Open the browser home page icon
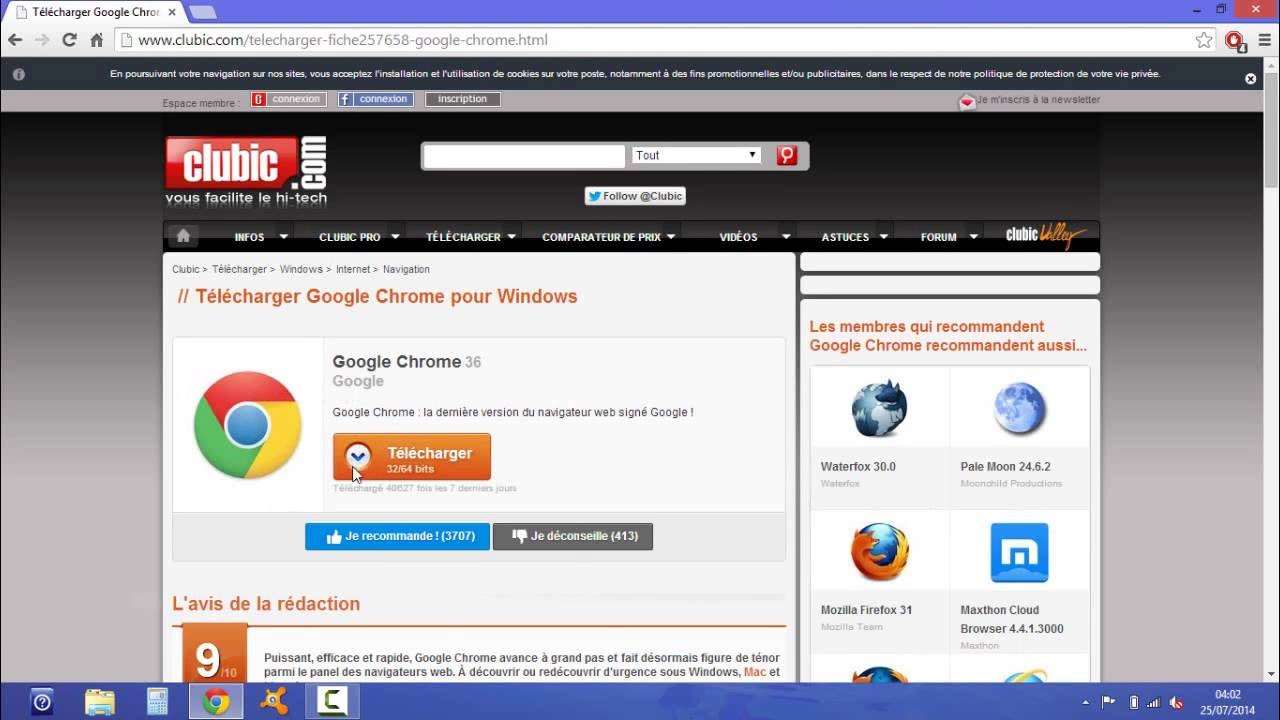The height and width of the screenshot is (720, 1280). point(97,40)
